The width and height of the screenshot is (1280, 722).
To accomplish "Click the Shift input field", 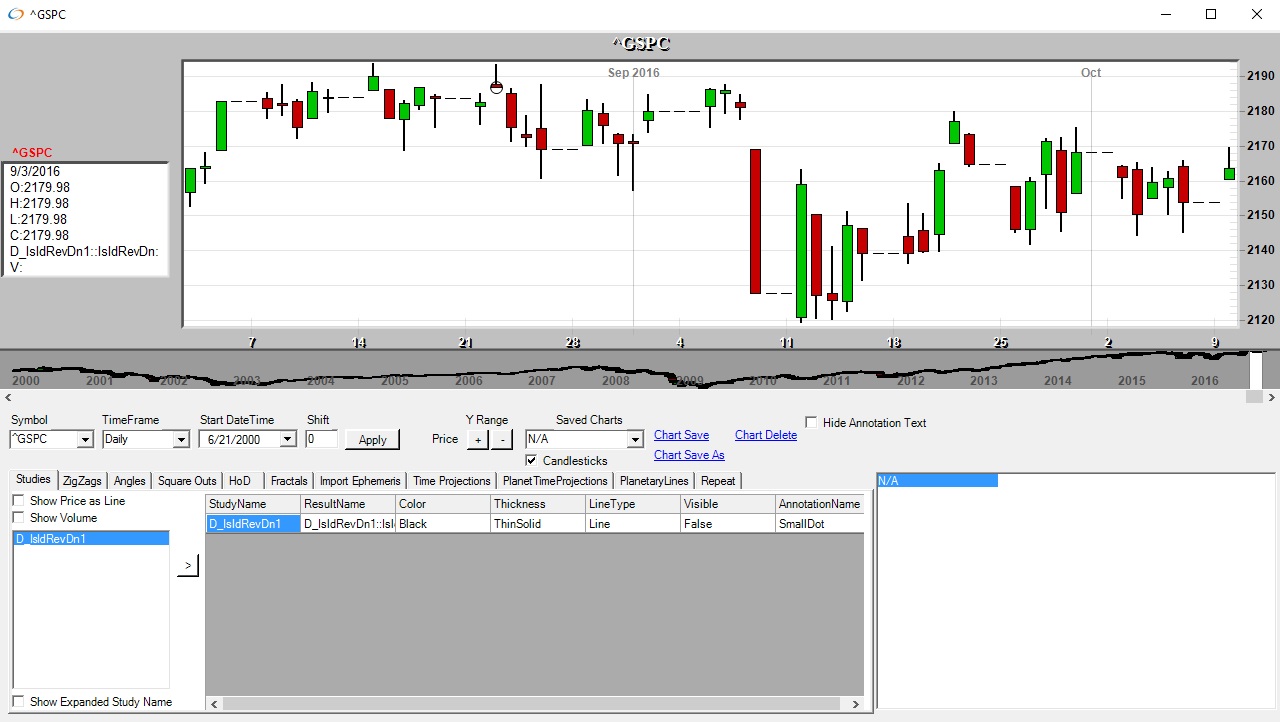I will coord(322,439).
